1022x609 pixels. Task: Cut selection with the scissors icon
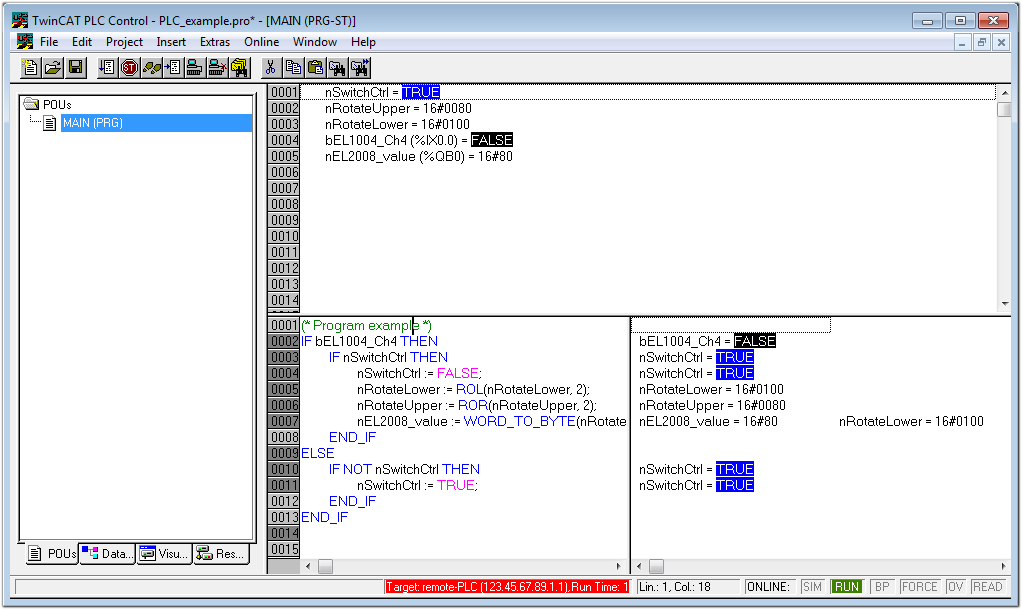(270, 67)
